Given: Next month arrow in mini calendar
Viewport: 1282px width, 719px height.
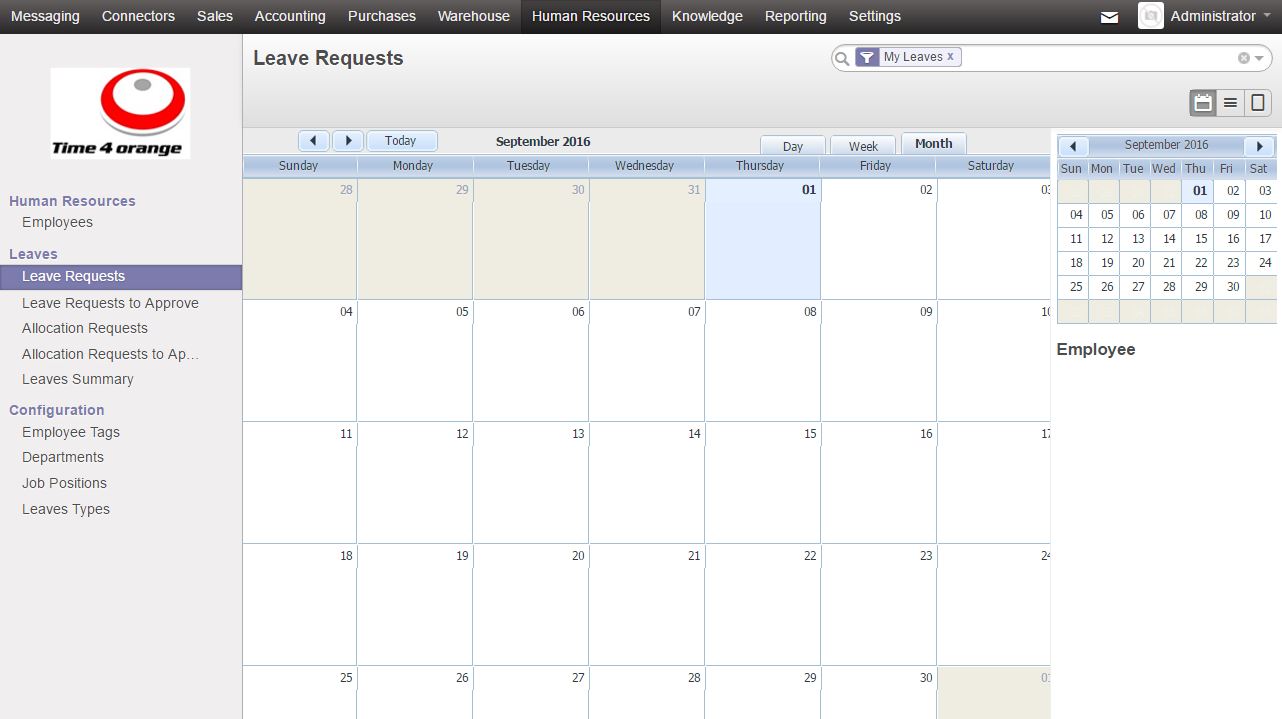Looking at the screenshot, I should point(1260,146).
